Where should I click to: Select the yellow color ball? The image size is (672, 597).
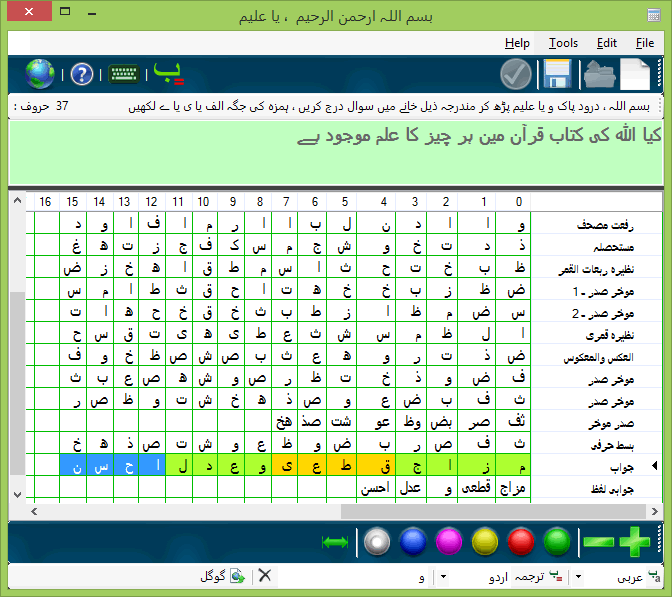(x=485, y=542)
